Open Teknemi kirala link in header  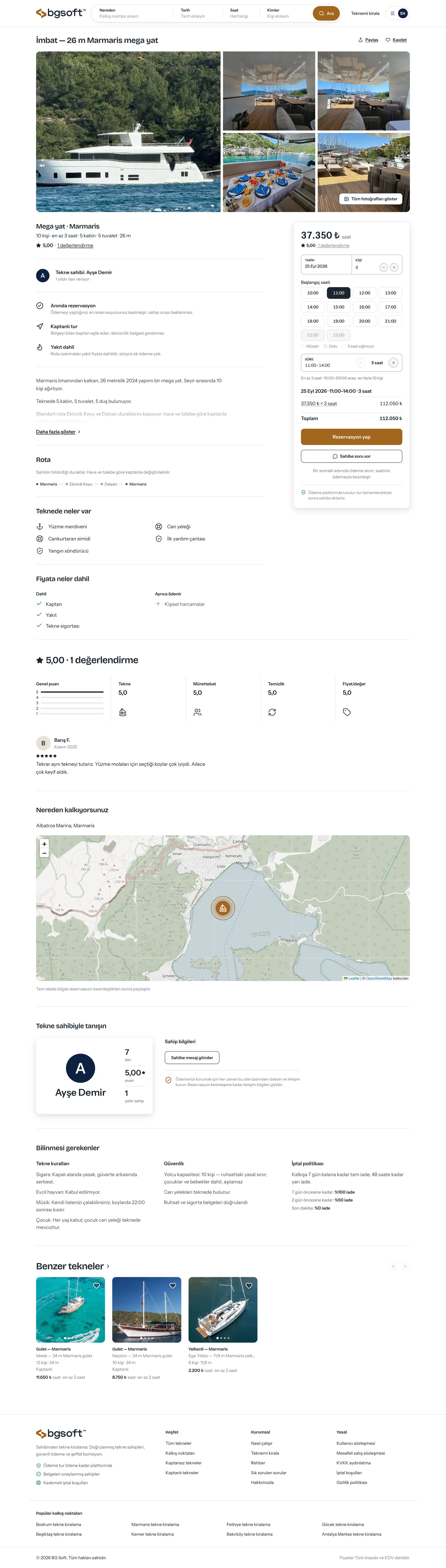(365, 13)
